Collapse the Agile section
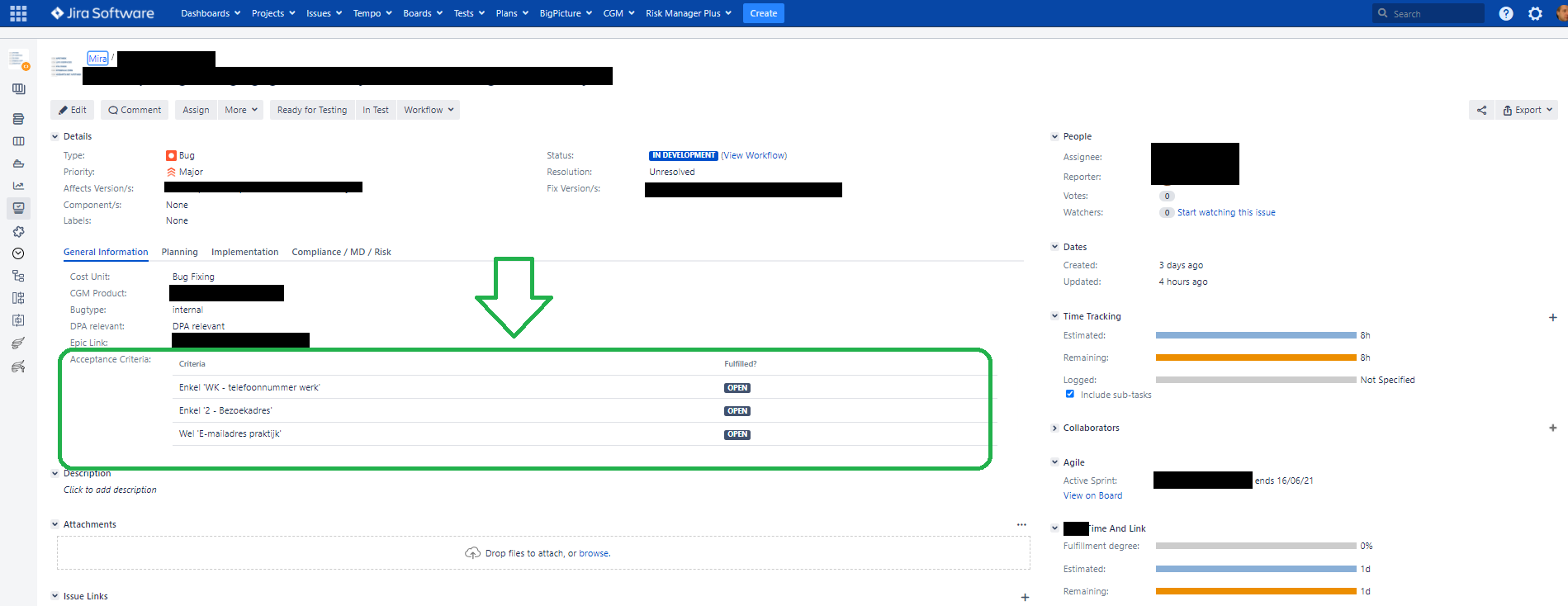 (x=1054, y=462)
